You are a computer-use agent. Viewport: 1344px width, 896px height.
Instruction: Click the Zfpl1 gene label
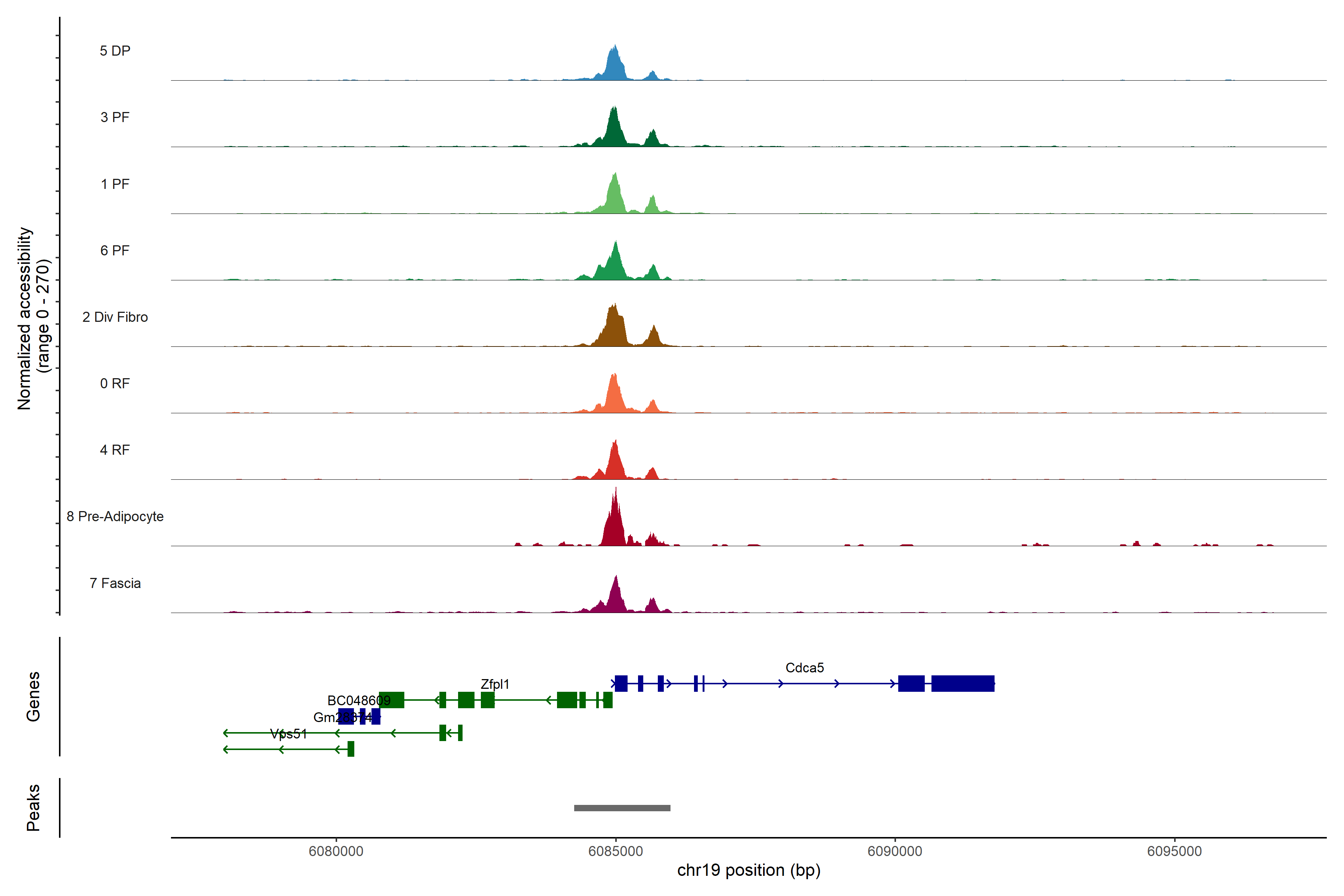tap(494, 684)
